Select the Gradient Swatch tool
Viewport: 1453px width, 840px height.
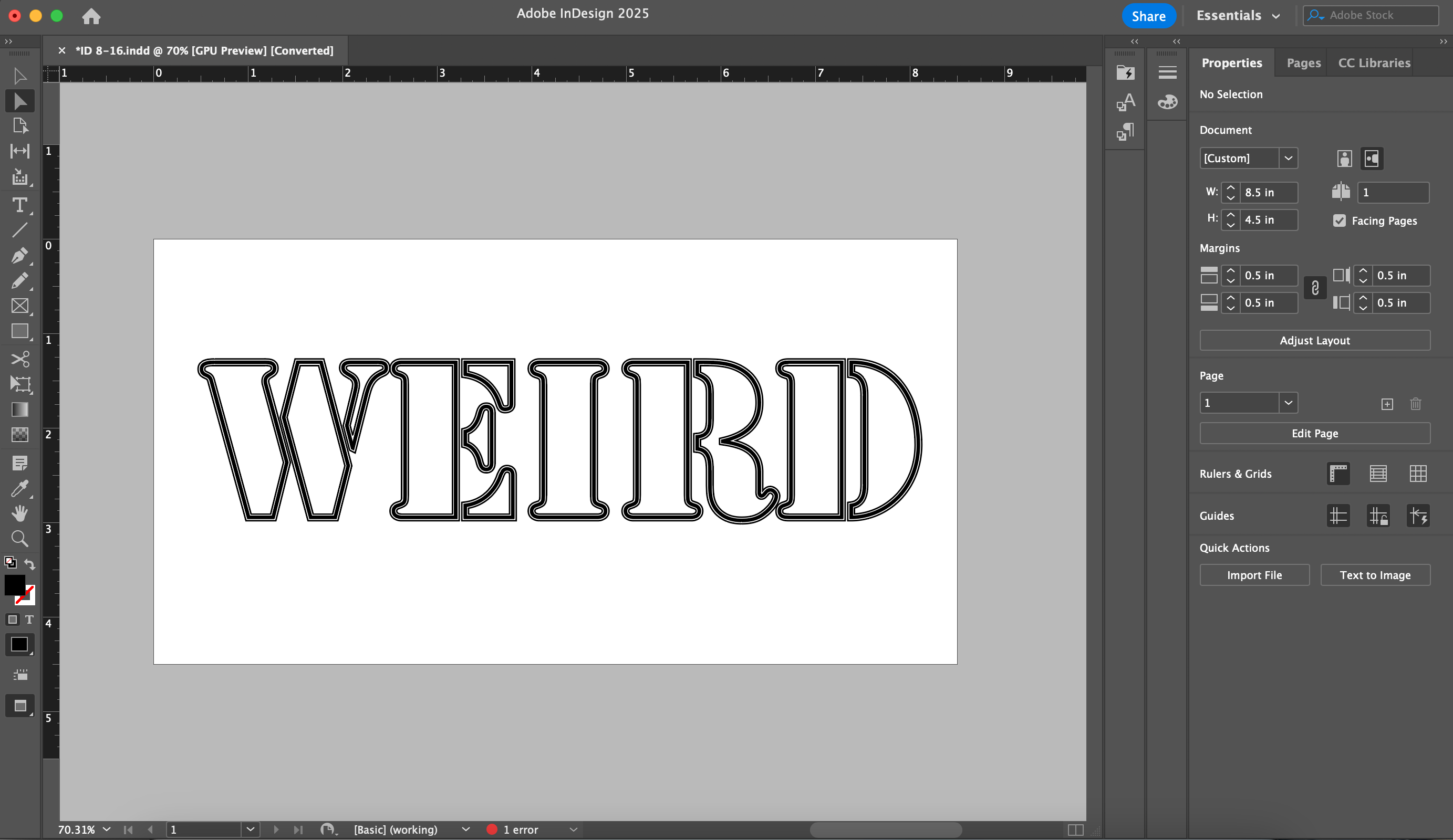pyautogui.click(x=19, y=409)
